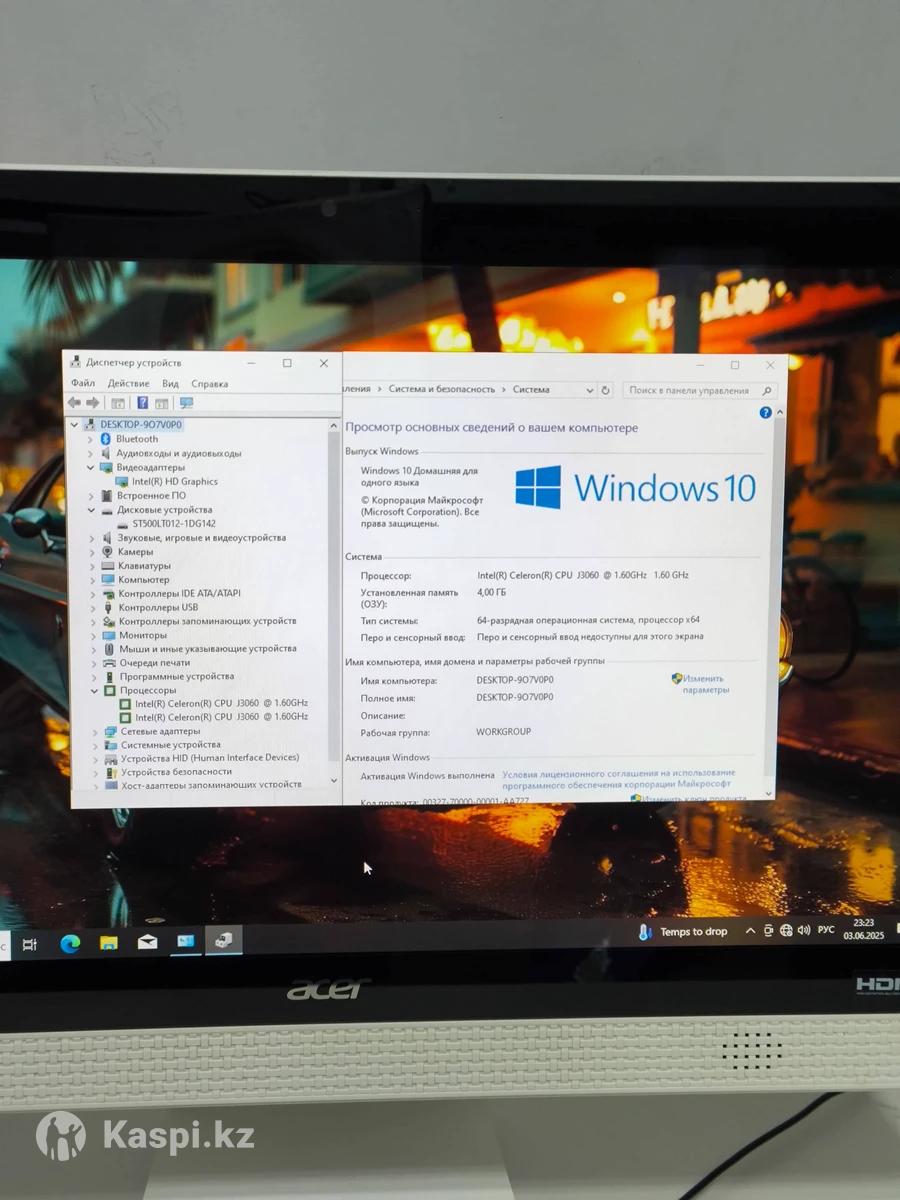Expand Мыши и иные указывающие устройства
The image size is (900, 1200).
94,648
